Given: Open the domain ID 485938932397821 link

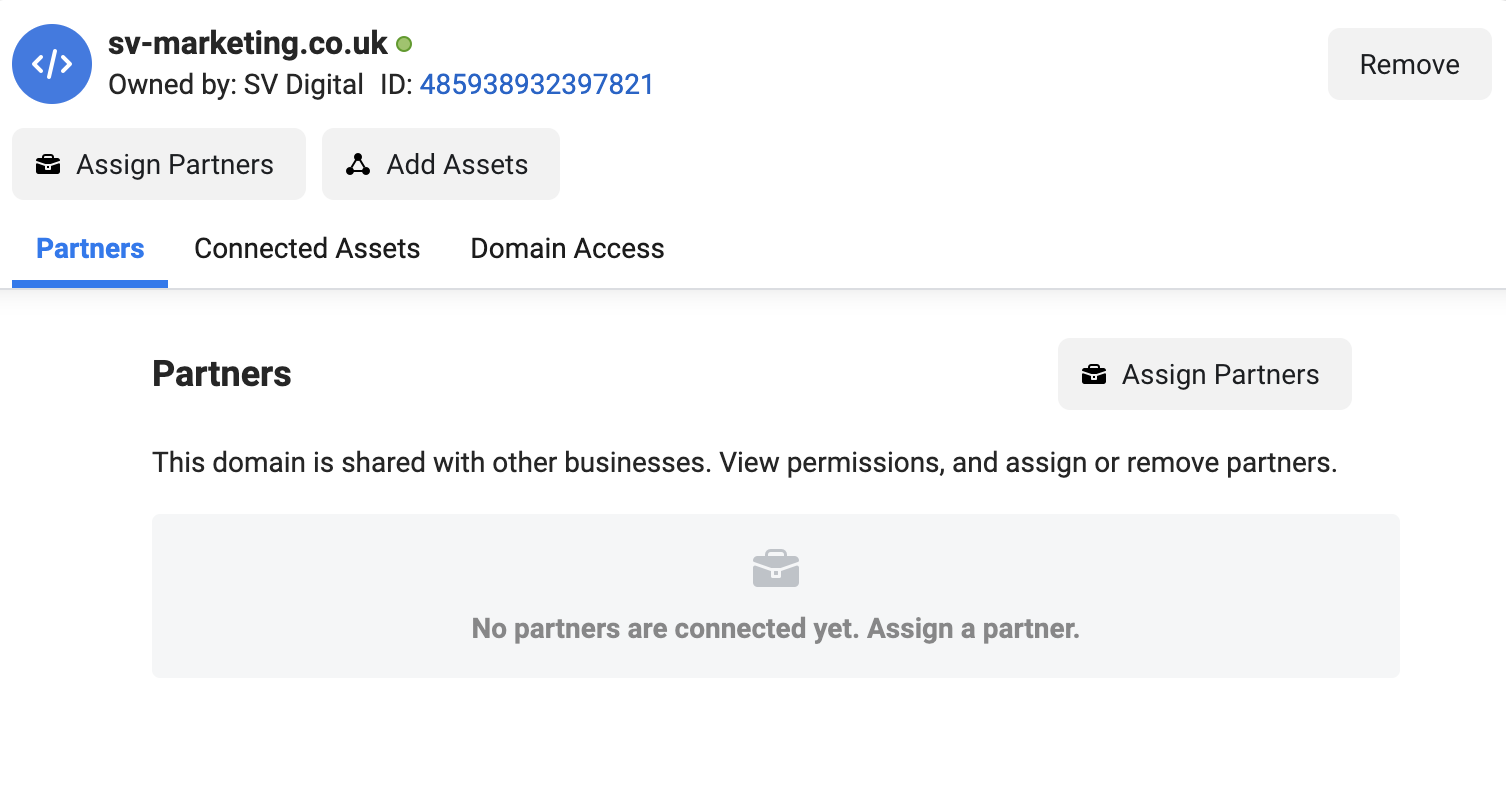Looking at the screenshot, I should click(x=536, y=84).
